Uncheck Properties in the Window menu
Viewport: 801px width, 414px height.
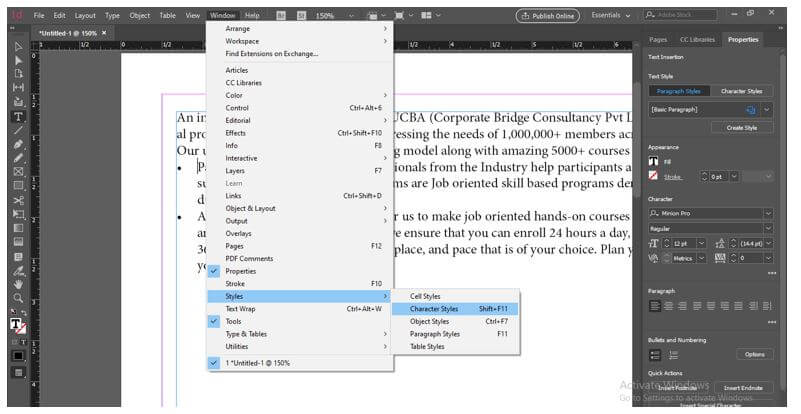coord(300,271)
